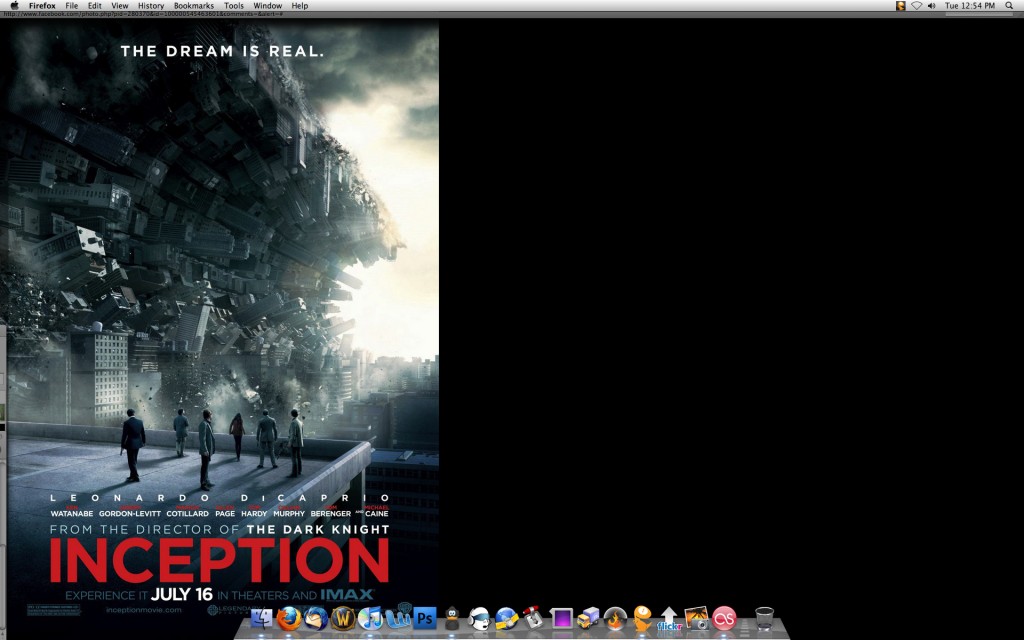
Task: Open the penguin chat app in dock
Action: (x=452, y=617)
